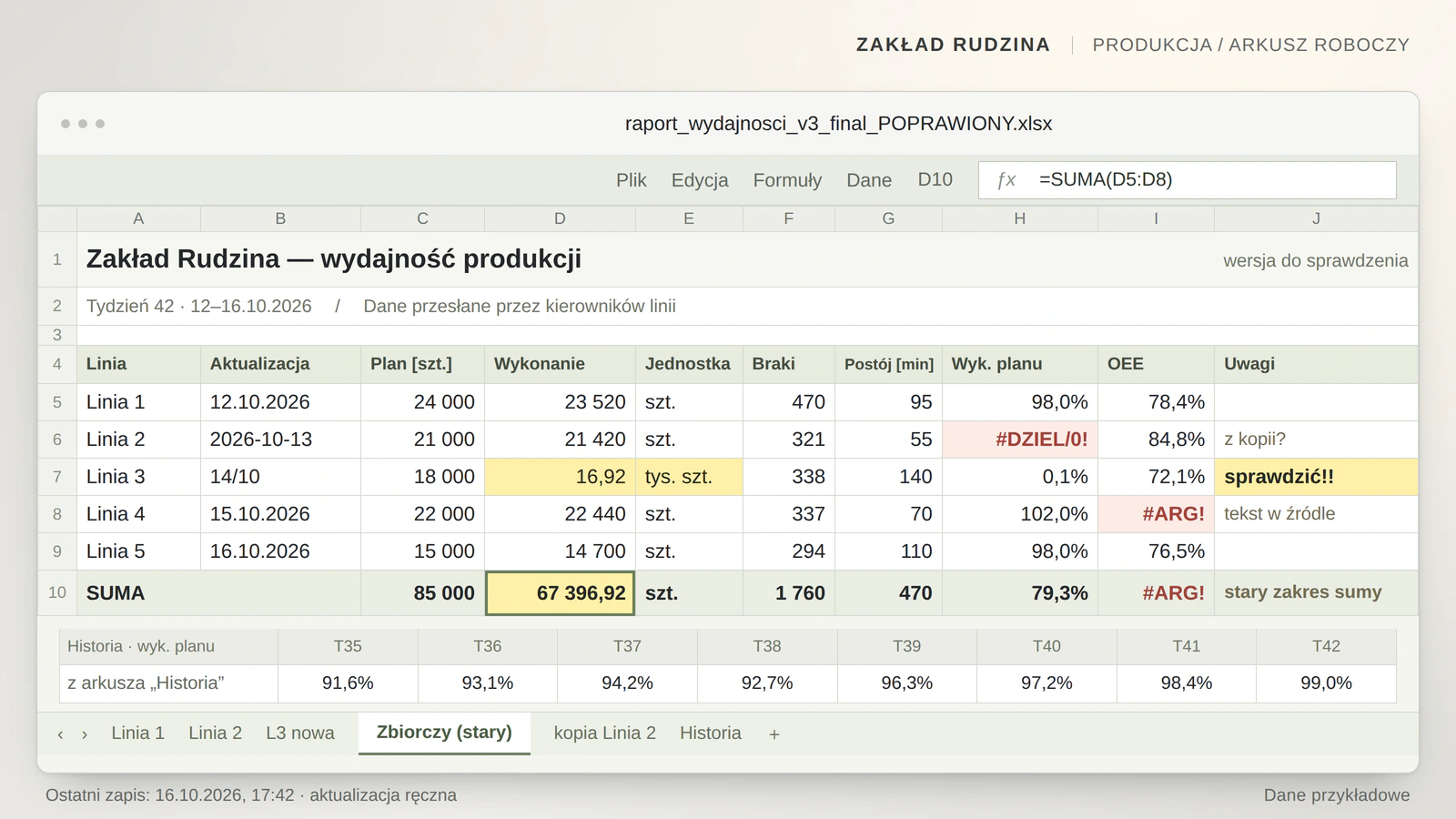Screen dimensions: 1456x819
Task: Select row 10 header
Action: click(x=57, y=592)
